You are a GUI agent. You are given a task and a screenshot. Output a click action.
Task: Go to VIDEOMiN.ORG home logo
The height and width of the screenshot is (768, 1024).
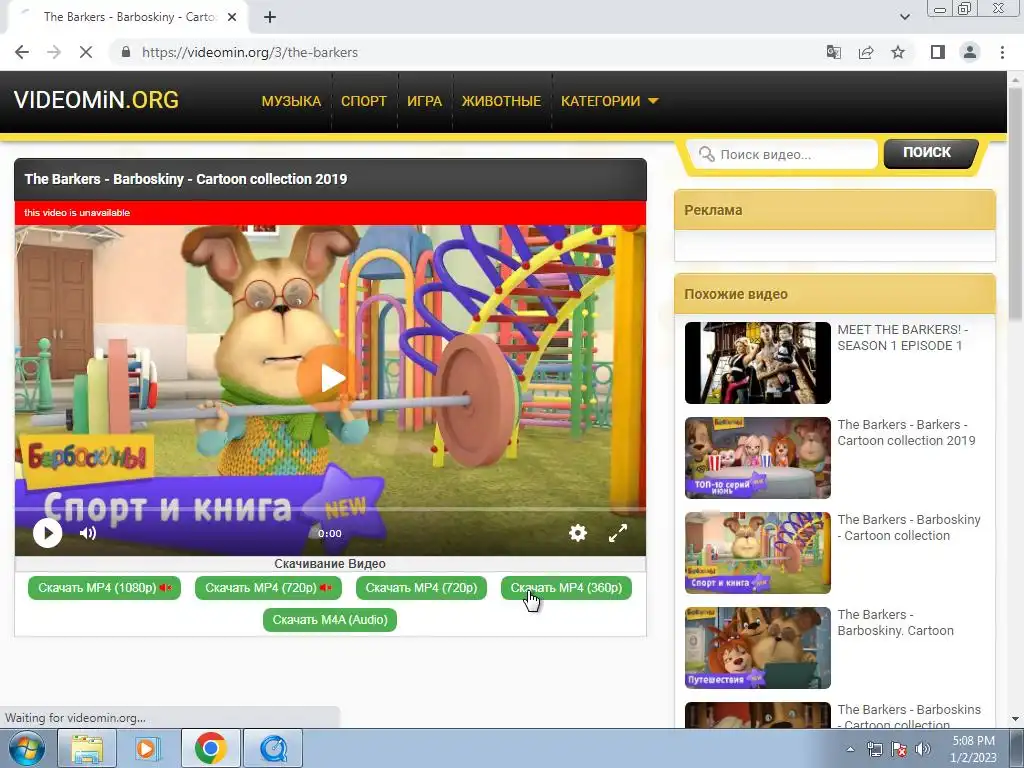[96, 100]
